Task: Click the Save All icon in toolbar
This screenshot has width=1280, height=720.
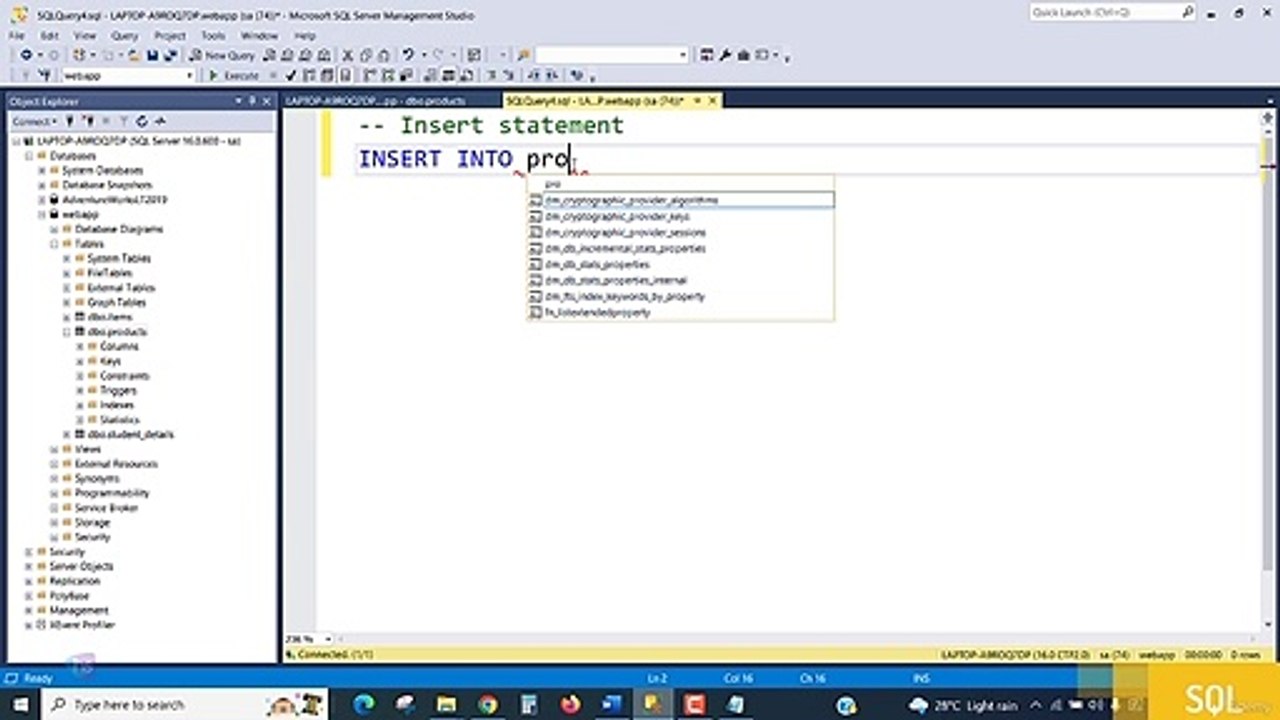Action: [170, 55]
